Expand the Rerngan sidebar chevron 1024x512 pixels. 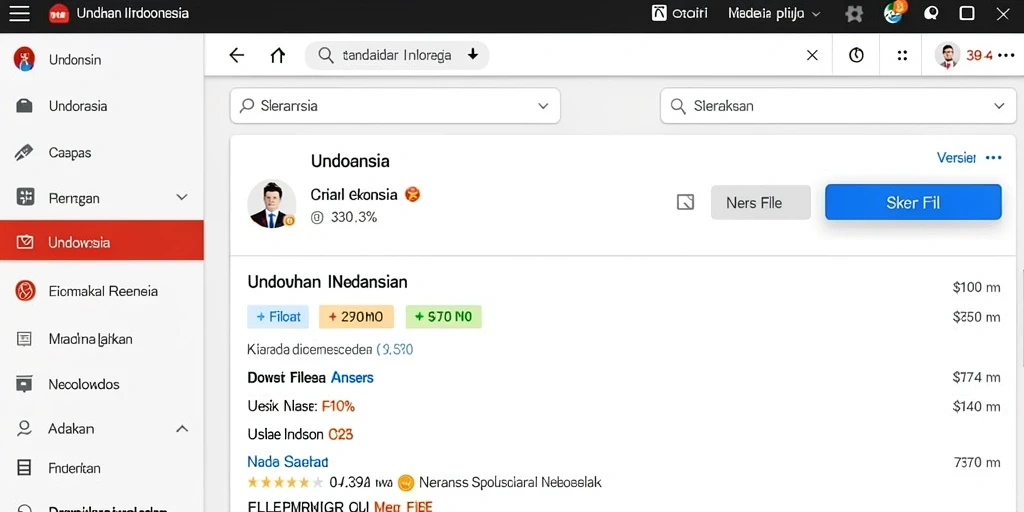(182, 197)
